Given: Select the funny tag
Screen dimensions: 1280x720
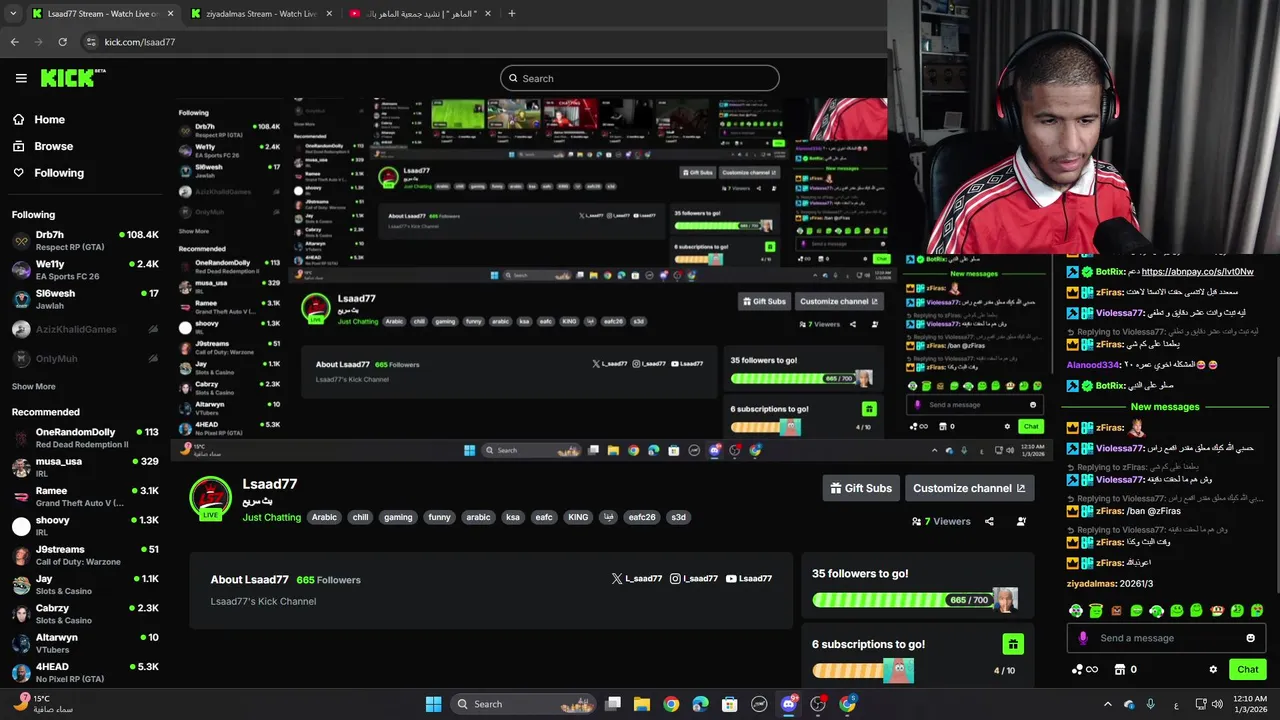Looking at the screenshot, I should pyautogui.click(x=439, y=517).
